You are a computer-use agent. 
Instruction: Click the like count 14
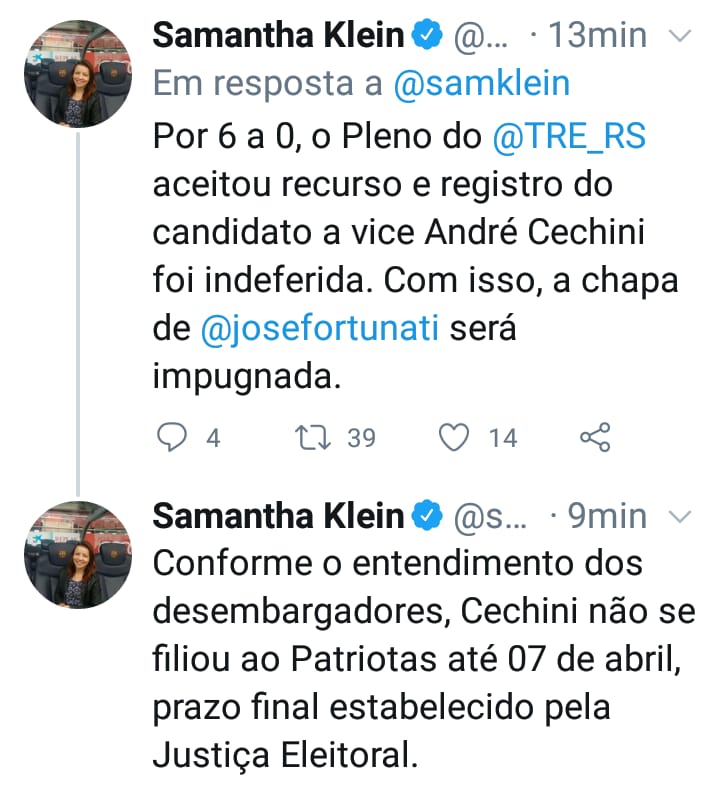pos(503,437)
